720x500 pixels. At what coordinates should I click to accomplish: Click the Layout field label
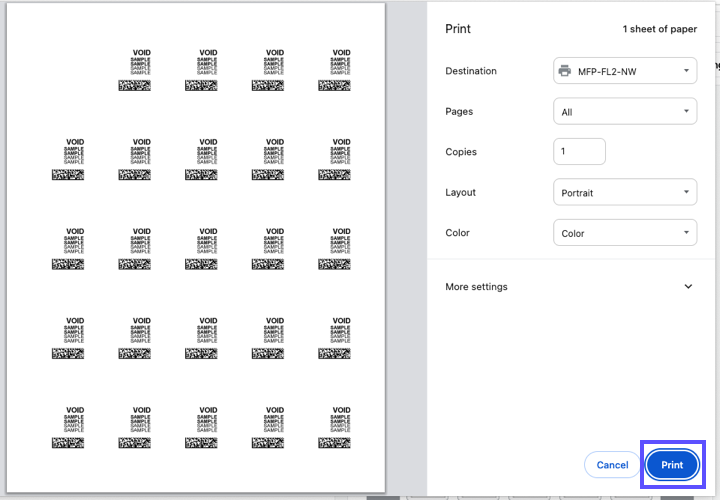[x=460, y=192]
